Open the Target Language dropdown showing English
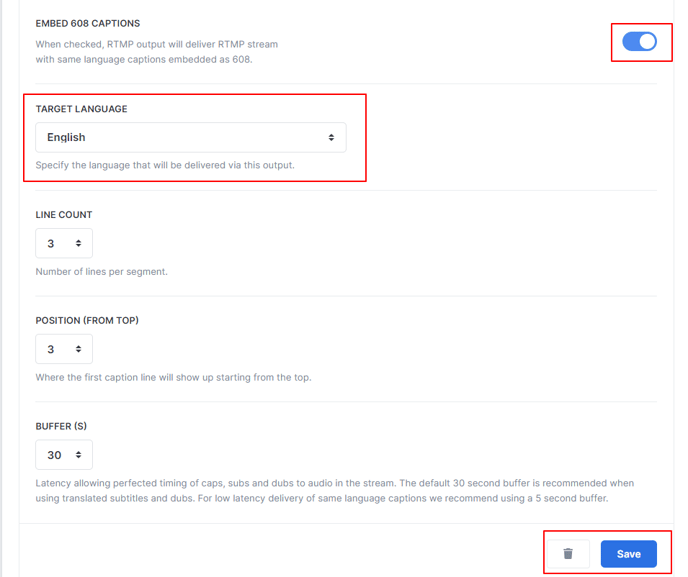 (191, 137)
